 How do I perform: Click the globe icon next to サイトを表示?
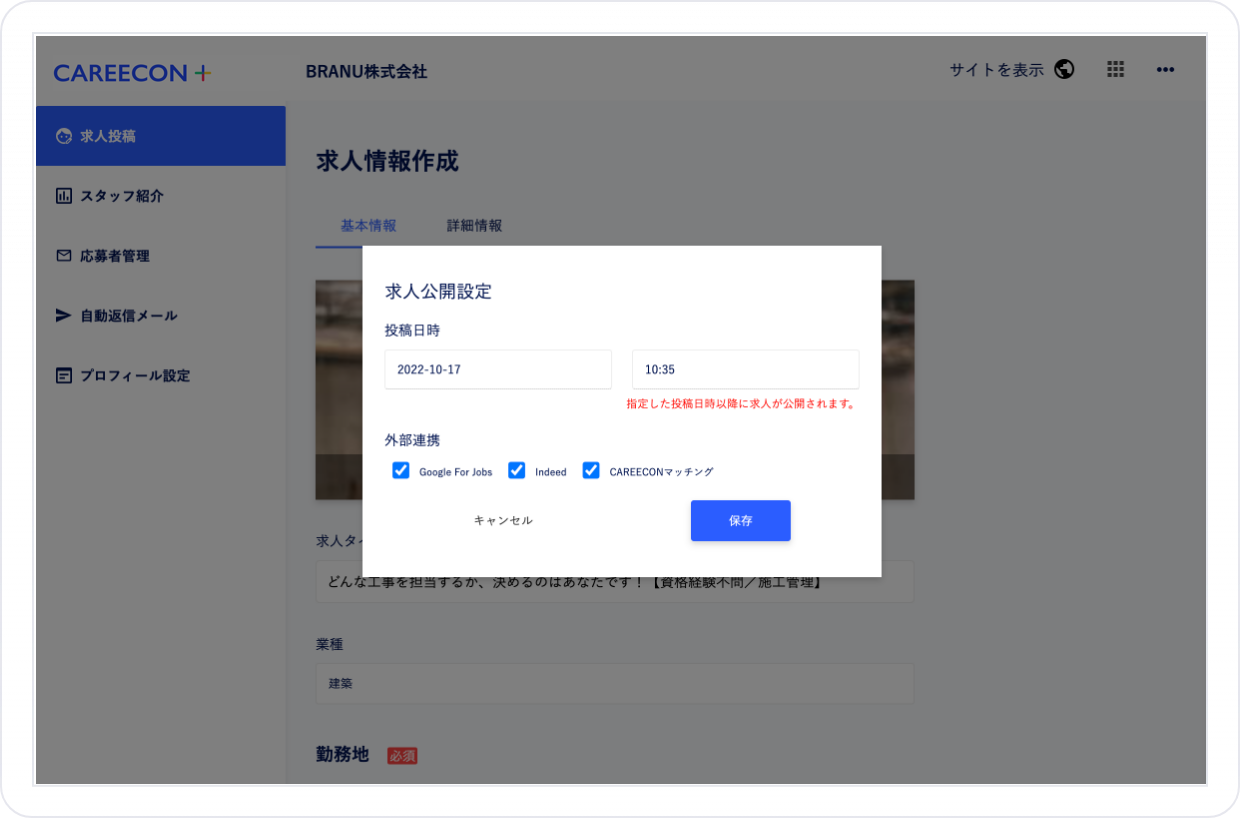click(1064, 70)
